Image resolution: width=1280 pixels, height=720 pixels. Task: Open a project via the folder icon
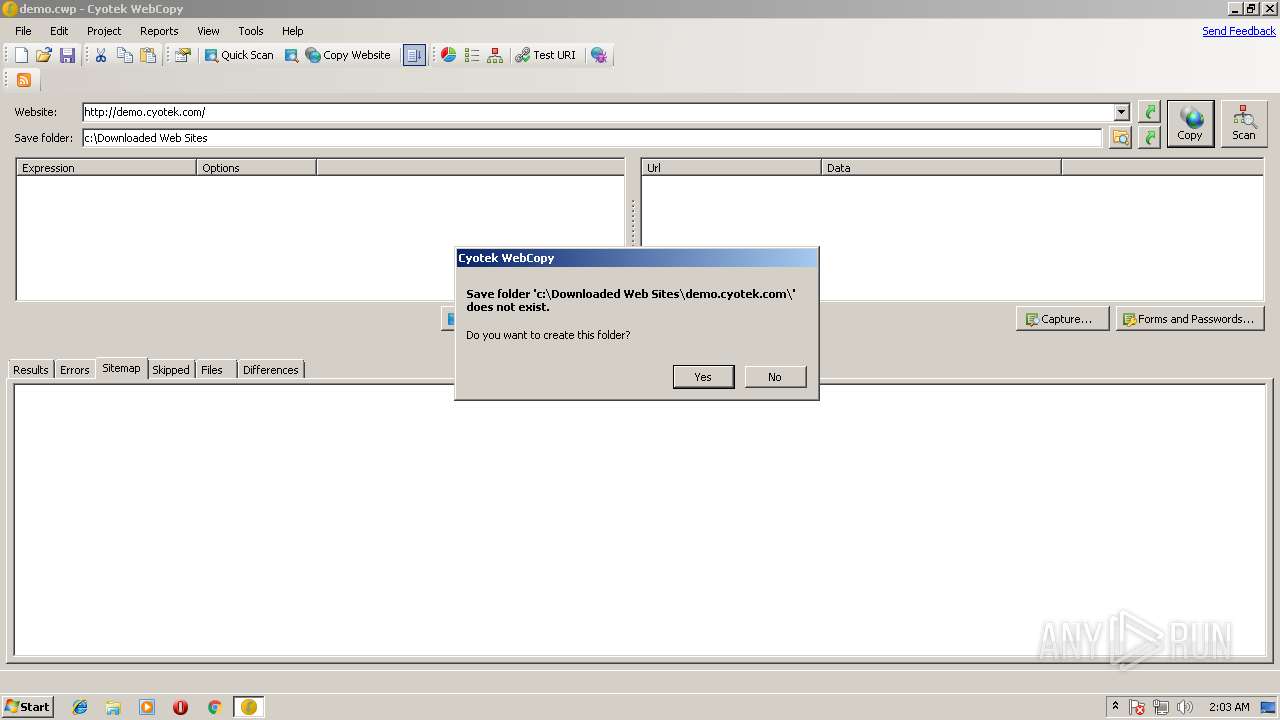pyautogui.click(x=44, y=55)
